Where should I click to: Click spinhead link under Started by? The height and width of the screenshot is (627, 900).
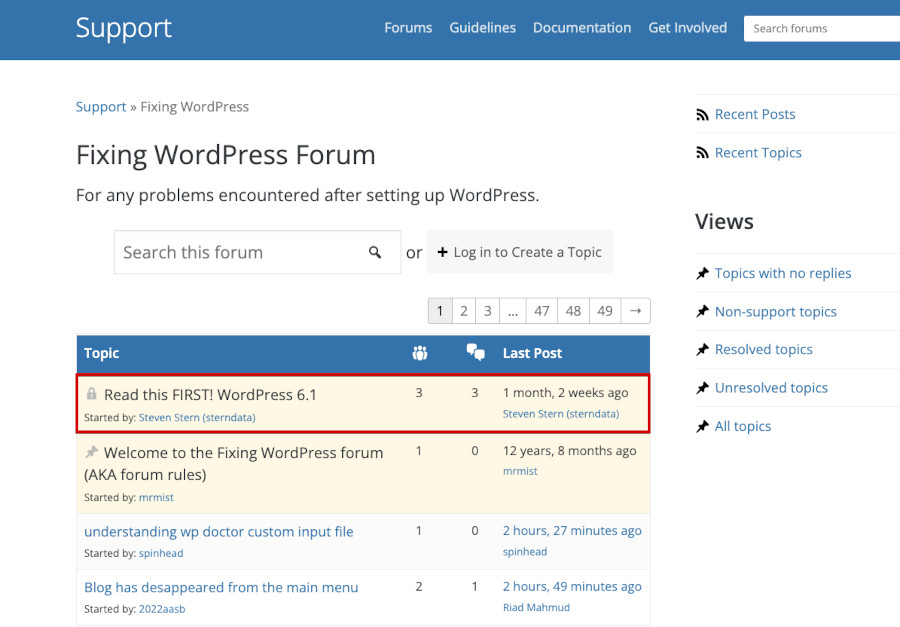pos(161,553)
